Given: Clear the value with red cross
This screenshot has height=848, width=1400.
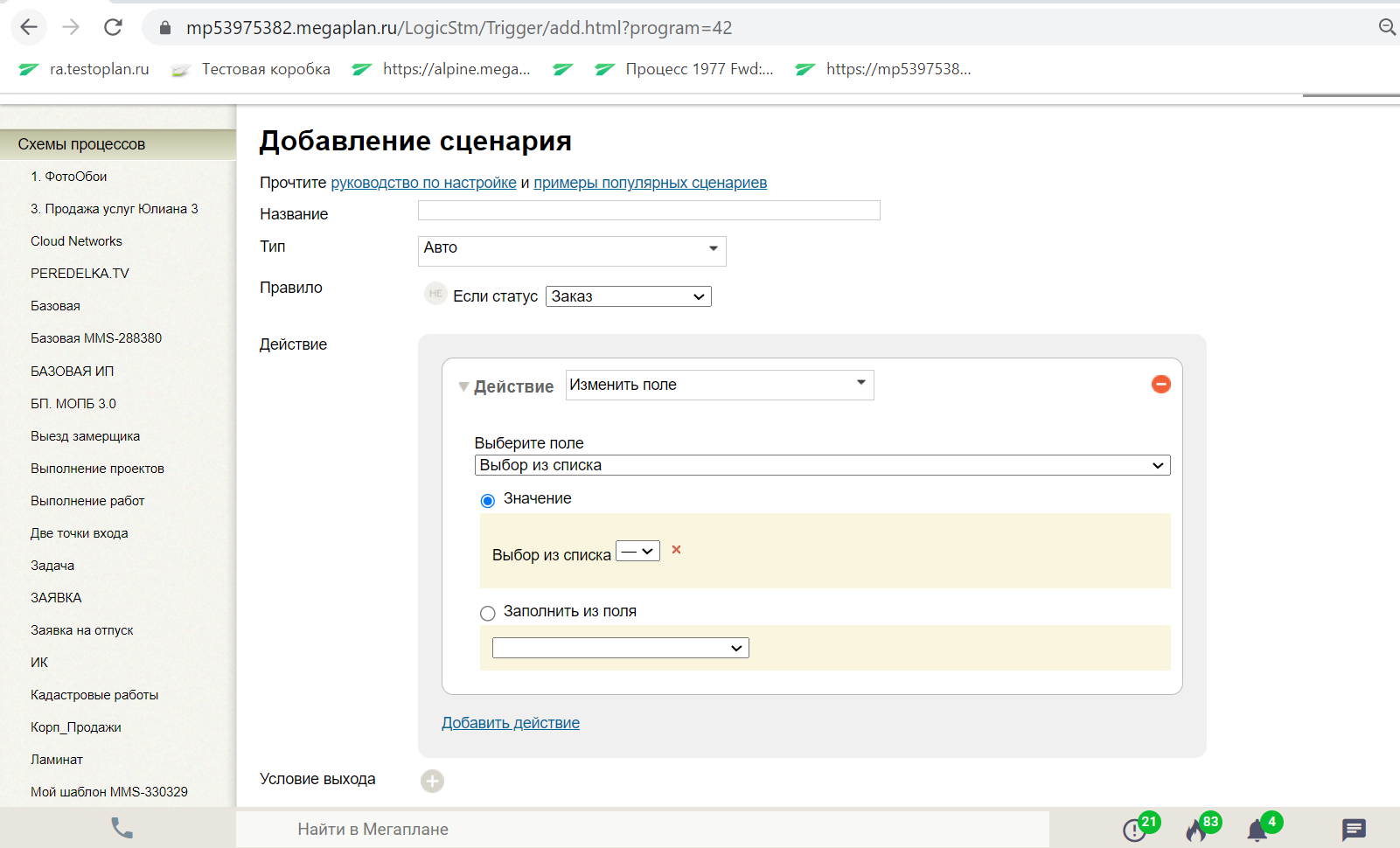Looking at the screenshot, I should tap(676, 550).
